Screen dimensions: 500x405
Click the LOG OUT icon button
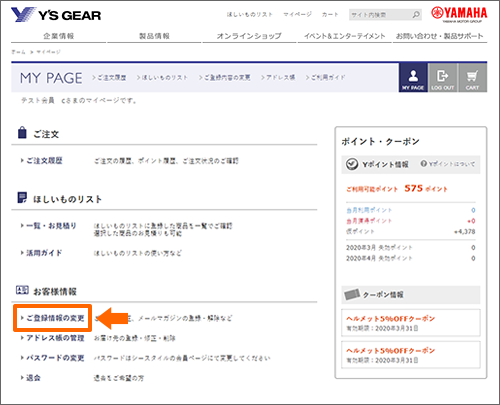(x=442, y=78)
